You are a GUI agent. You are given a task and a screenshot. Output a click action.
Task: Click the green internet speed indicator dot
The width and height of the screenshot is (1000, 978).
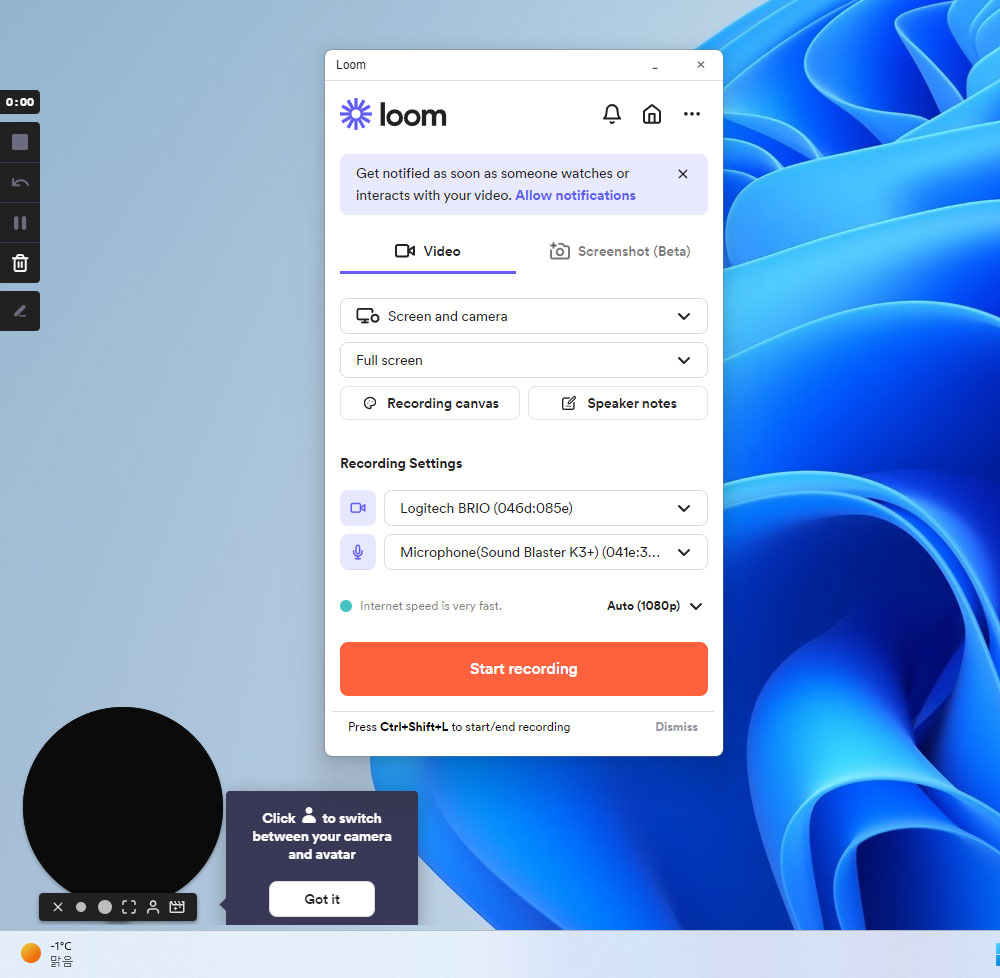point(346,606)
